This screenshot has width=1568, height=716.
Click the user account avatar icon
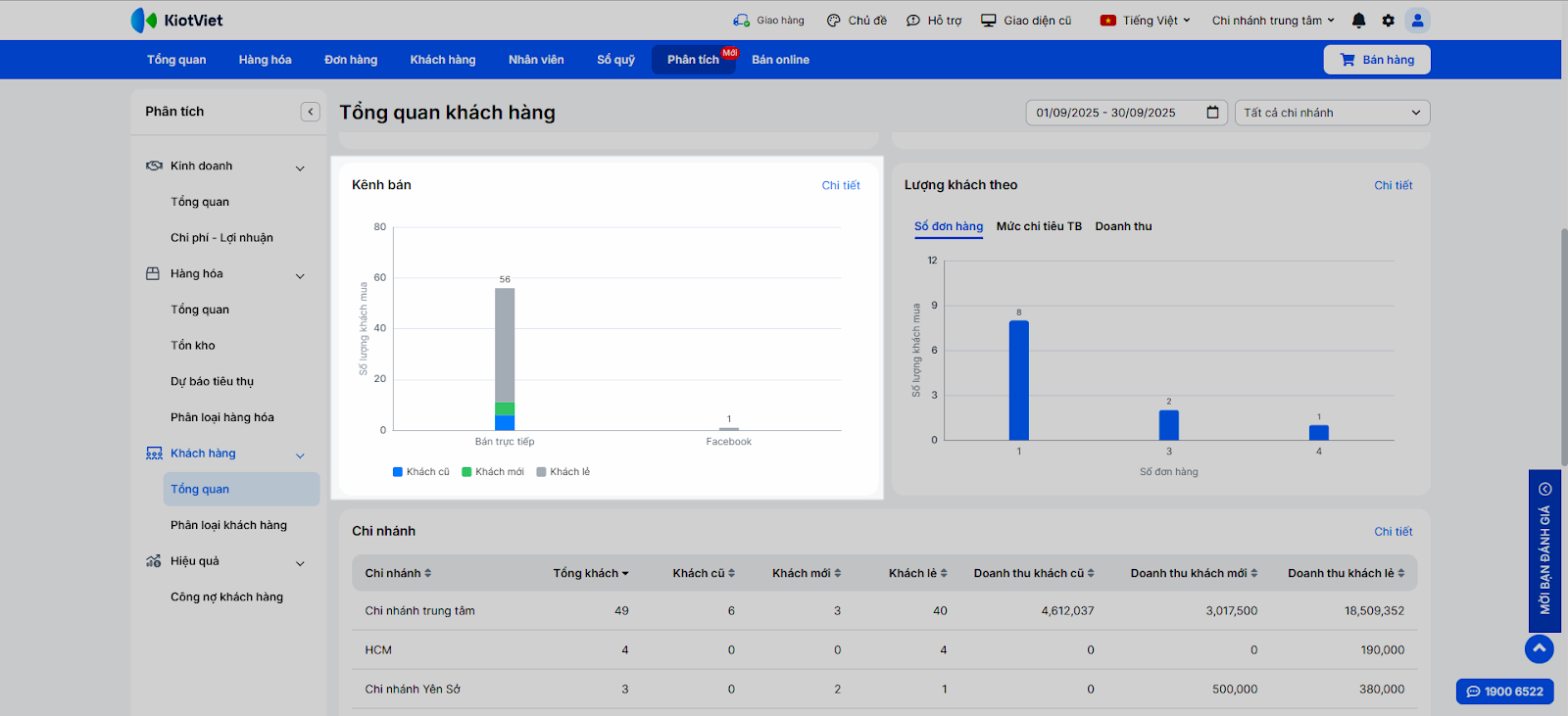(1417, 21)
